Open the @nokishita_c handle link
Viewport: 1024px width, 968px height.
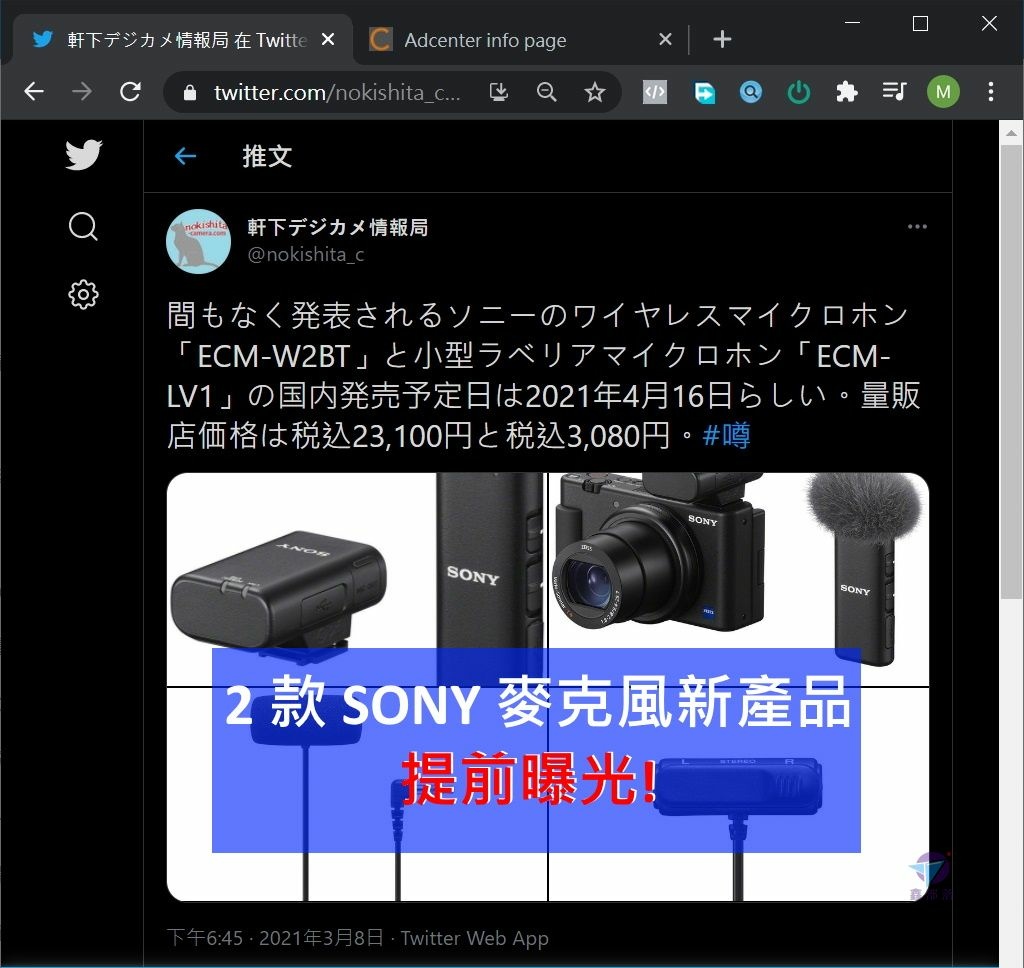click(x=306, y=254)
